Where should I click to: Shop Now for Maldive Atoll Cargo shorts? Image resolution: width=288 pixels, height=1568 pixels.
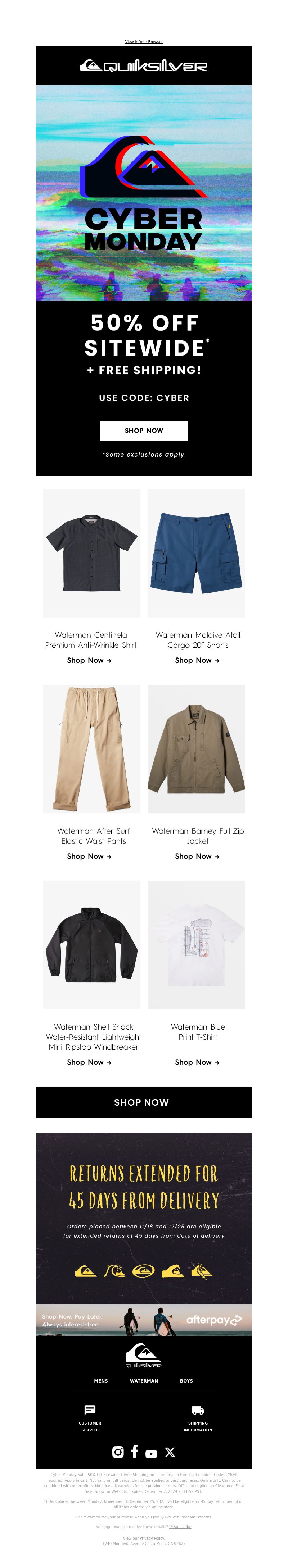point(197,660)
